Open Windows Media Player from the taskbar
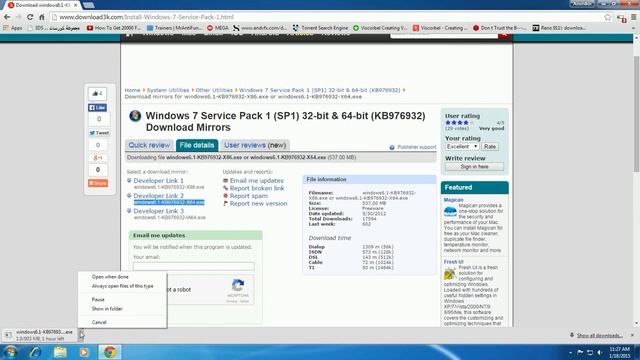The image size is (640, 360). tap(84, 352)
